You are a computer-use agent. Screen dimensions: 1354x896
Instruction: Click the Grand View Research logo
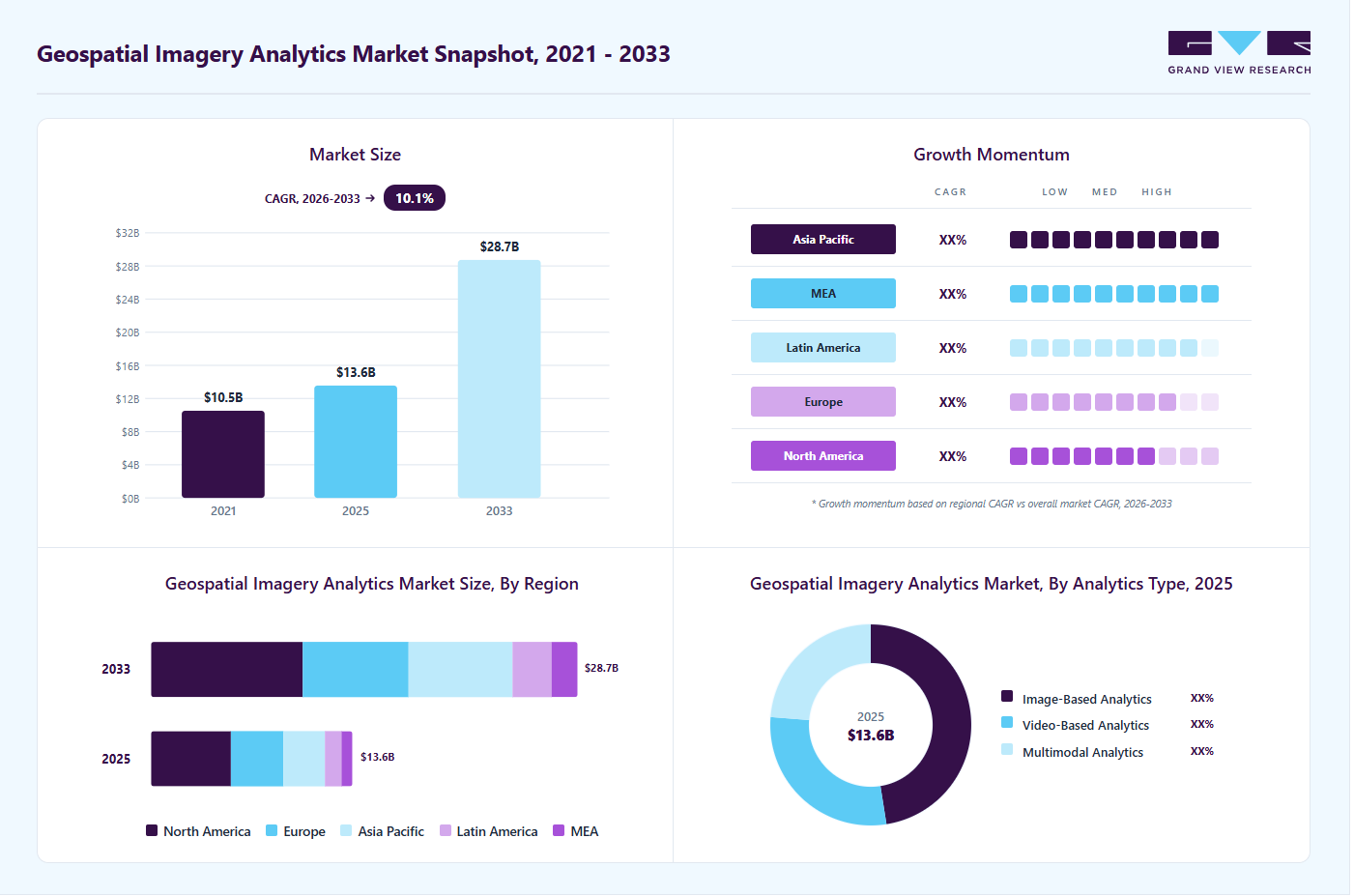click(x=1239, y=53)
